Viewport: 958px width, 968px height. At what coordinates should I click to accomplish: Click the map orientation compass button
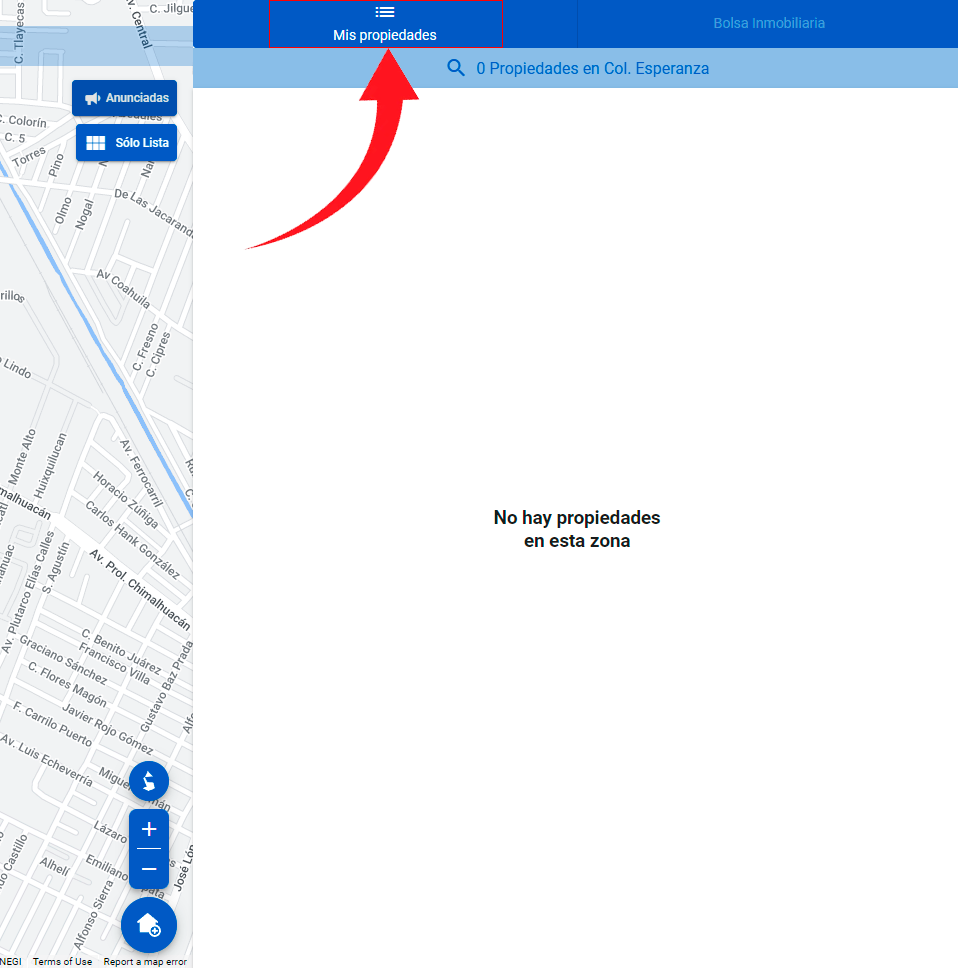149,781
